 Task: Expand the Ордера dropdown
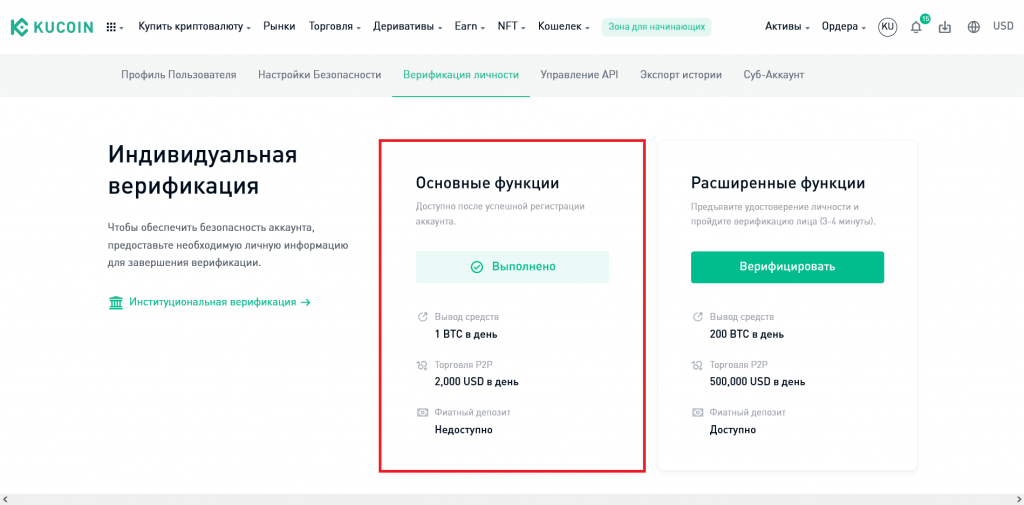click(843, 27)
